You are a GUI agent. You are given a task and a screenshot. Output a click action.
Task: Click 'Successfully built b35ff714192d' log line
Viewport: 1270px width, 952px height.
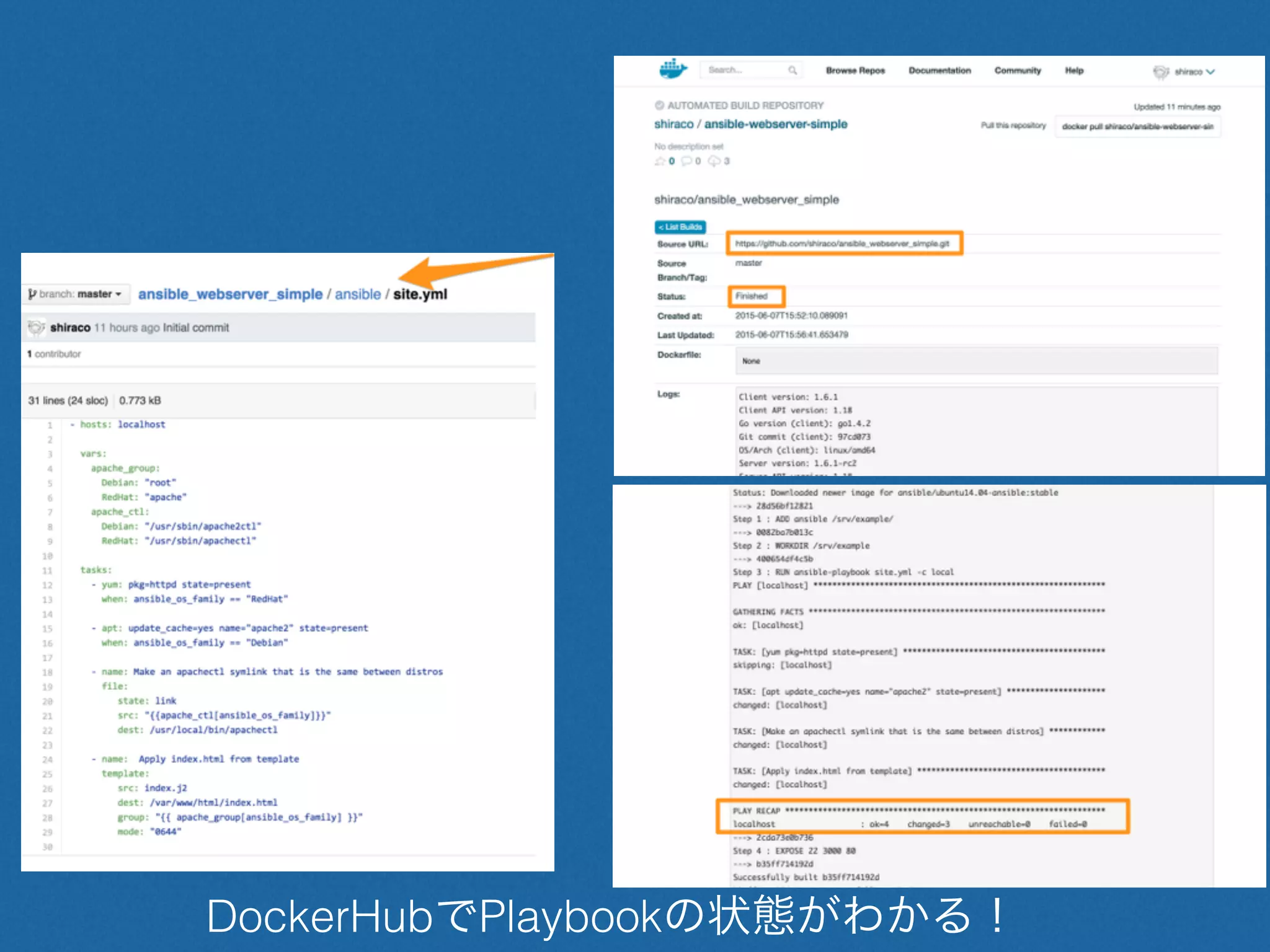pos(806,877)
